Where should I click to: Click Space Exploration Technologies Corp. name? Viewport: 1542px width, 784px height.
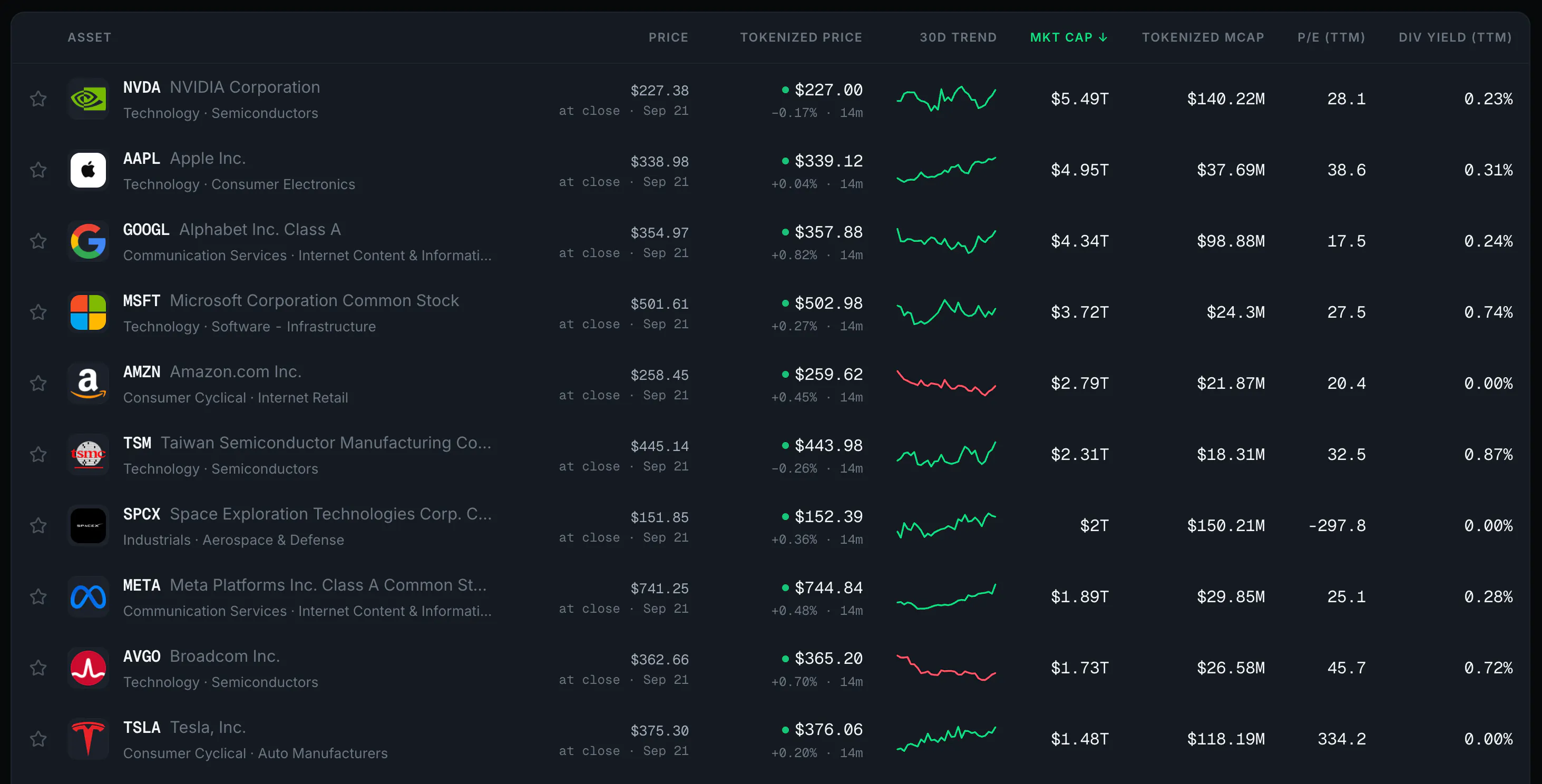pyautogui.click(x=330, y=515)
